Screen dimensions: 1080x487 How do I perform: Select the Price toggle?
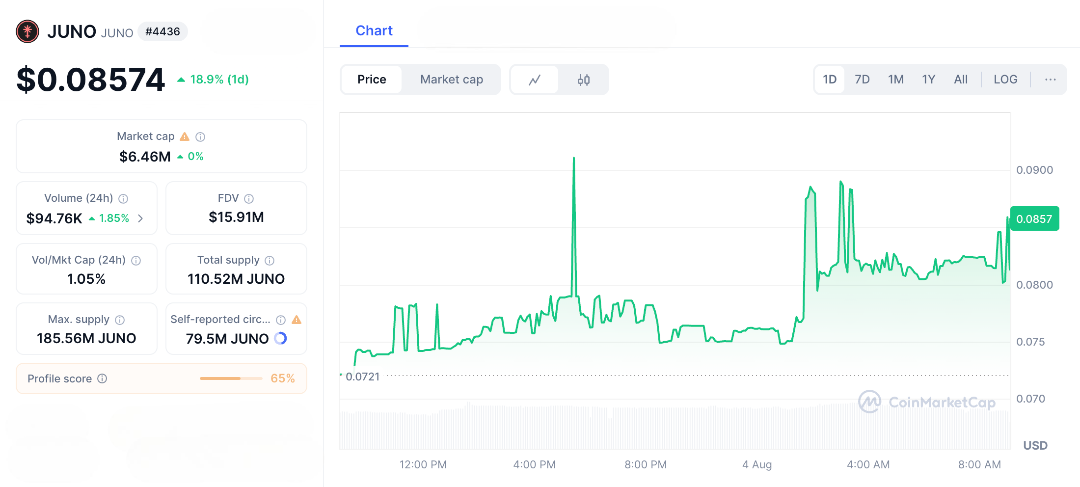pyautogui.click(x=372, y=79)
